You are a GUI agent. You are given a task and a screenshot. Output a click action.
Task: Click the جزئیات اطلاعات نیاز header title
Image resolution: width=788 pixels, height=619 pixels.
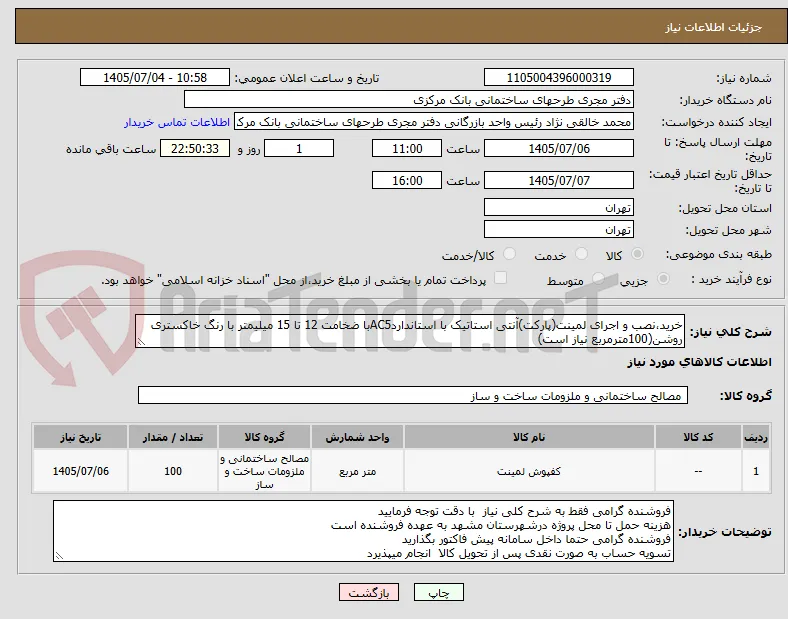coord(714,27)
